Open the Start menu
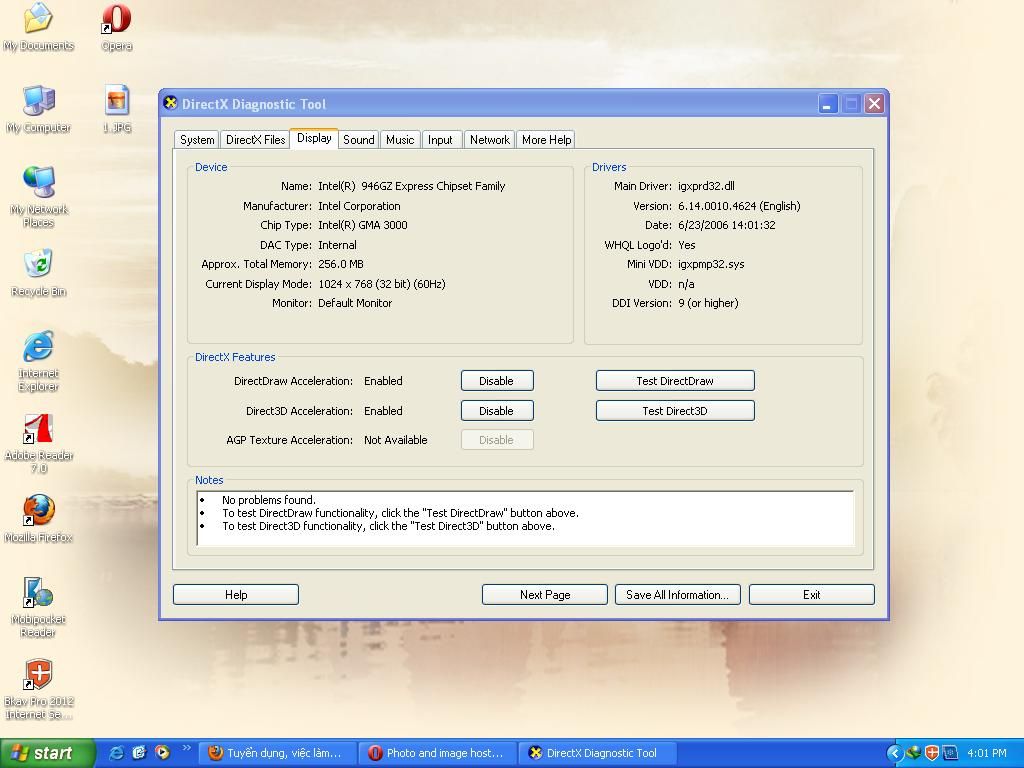 click(47, 753)
